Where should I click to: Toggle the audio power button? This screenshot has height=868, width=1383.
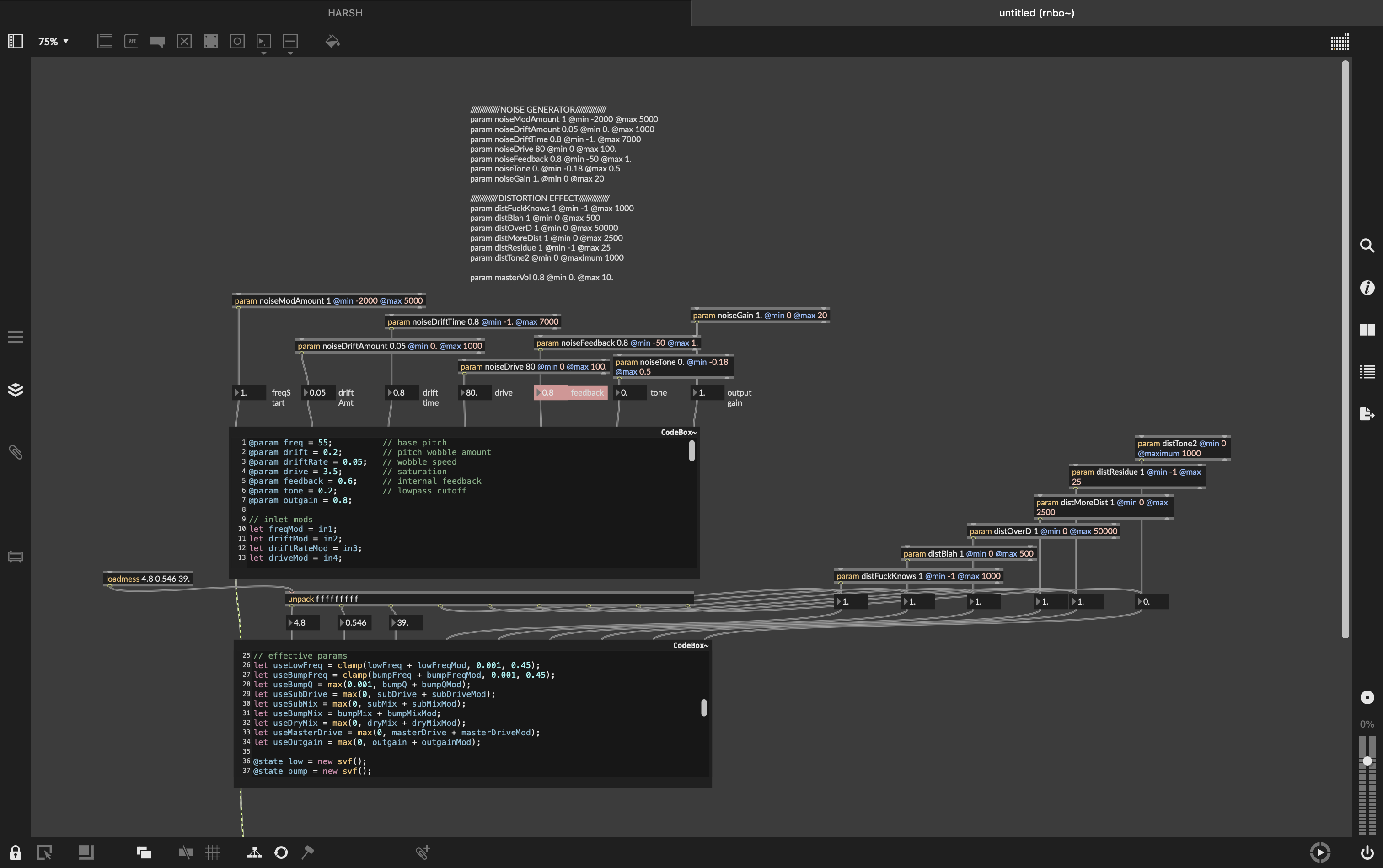point(1367,852)
